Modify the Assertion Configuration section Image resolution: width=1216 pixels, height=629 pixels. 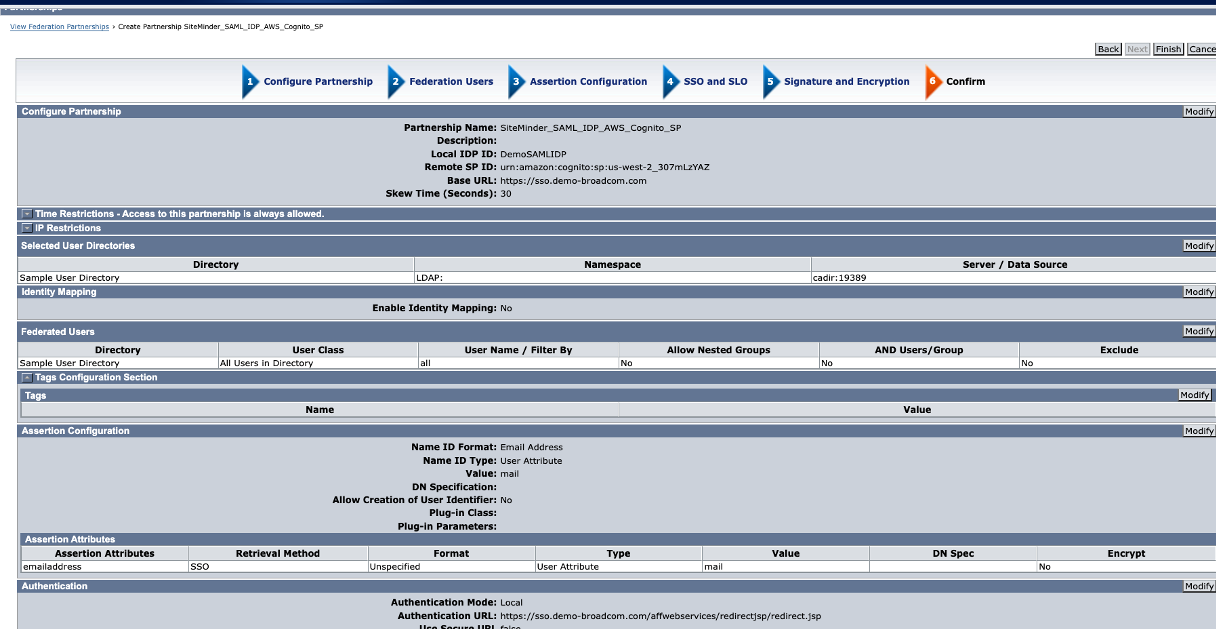coord(1199,431)
